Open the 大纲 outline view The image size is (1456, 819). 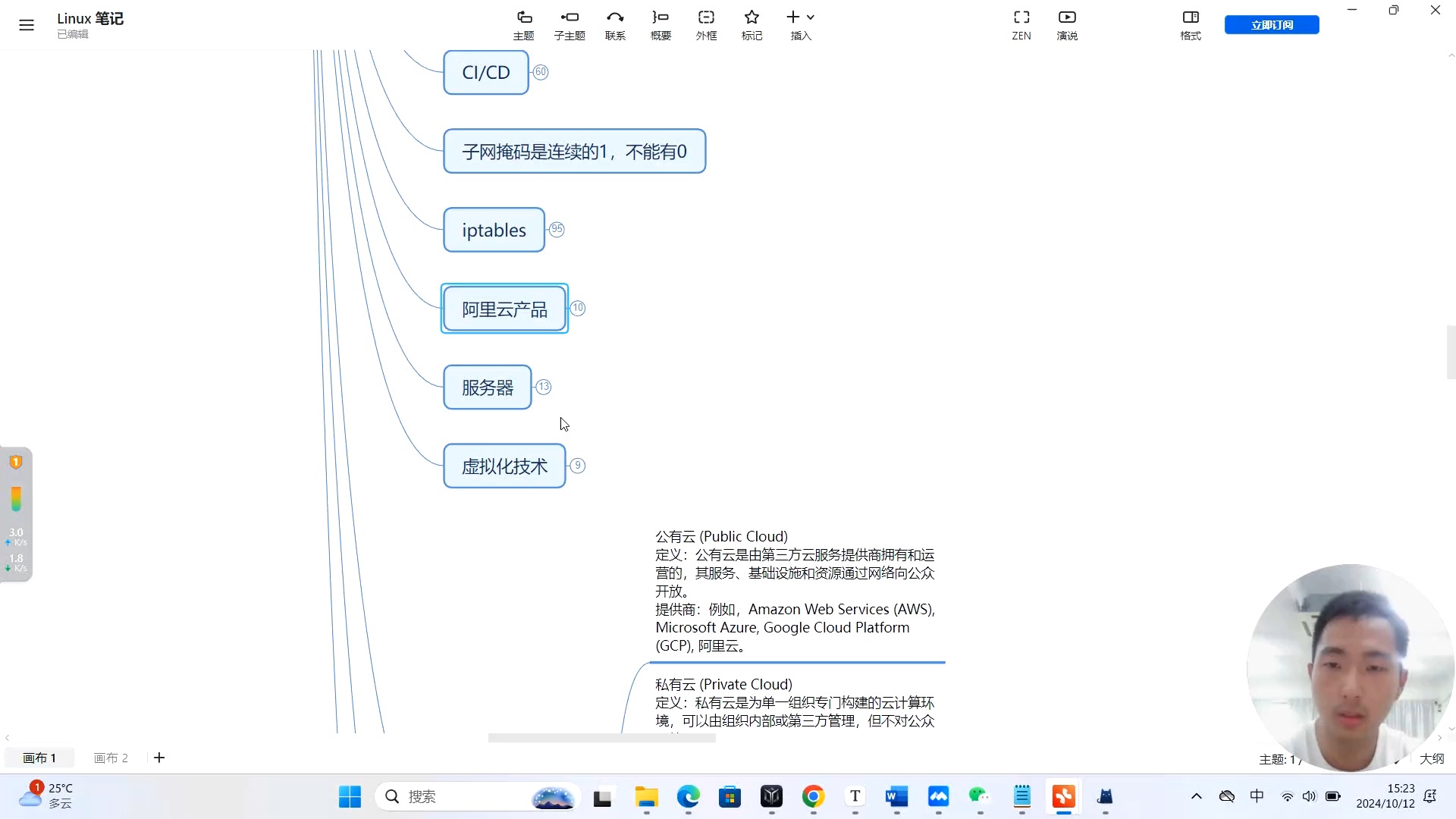[x=1432, y=758]
